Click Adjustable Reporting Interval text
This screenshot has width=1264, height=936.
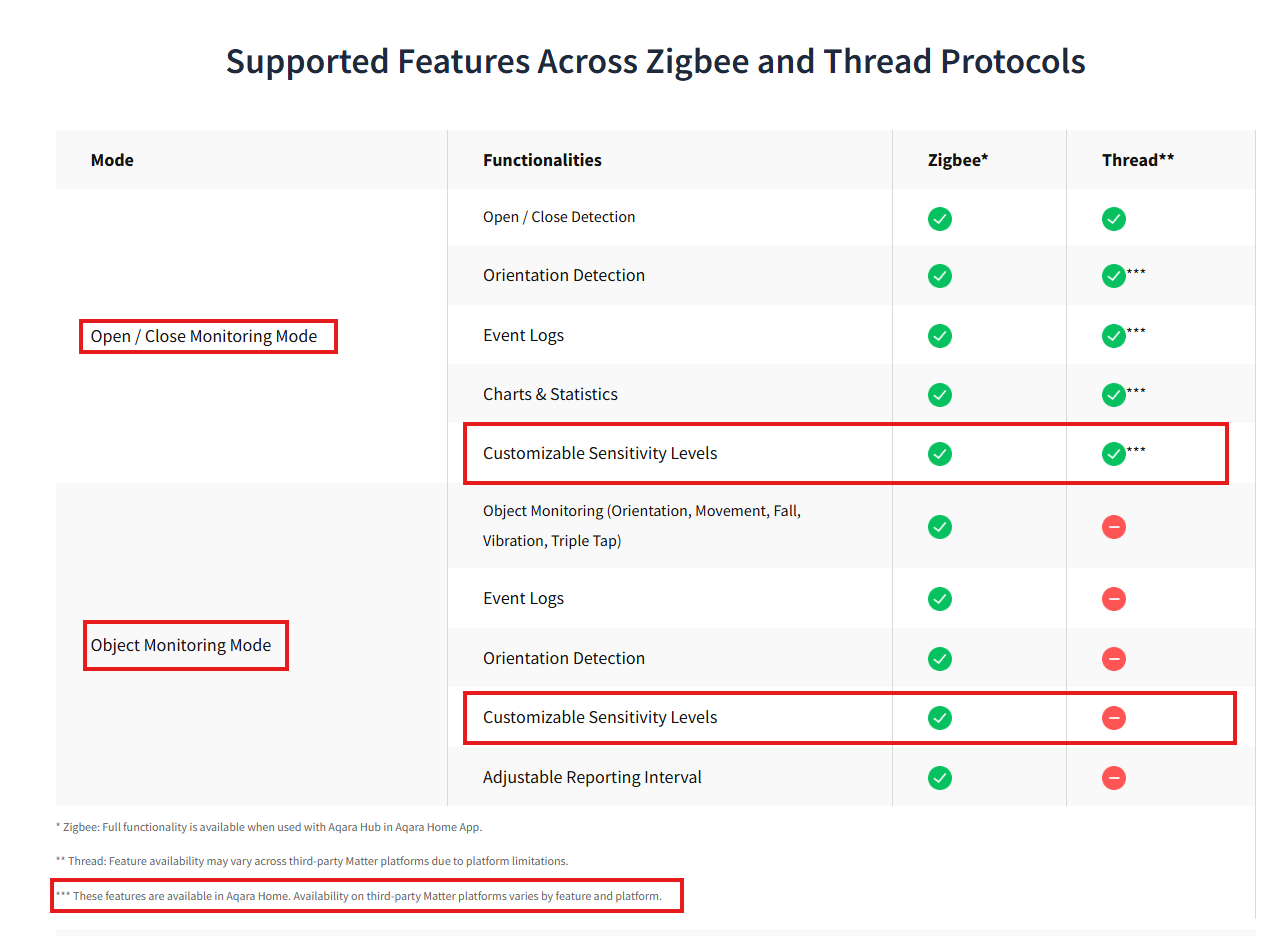(x=592, y=777)
